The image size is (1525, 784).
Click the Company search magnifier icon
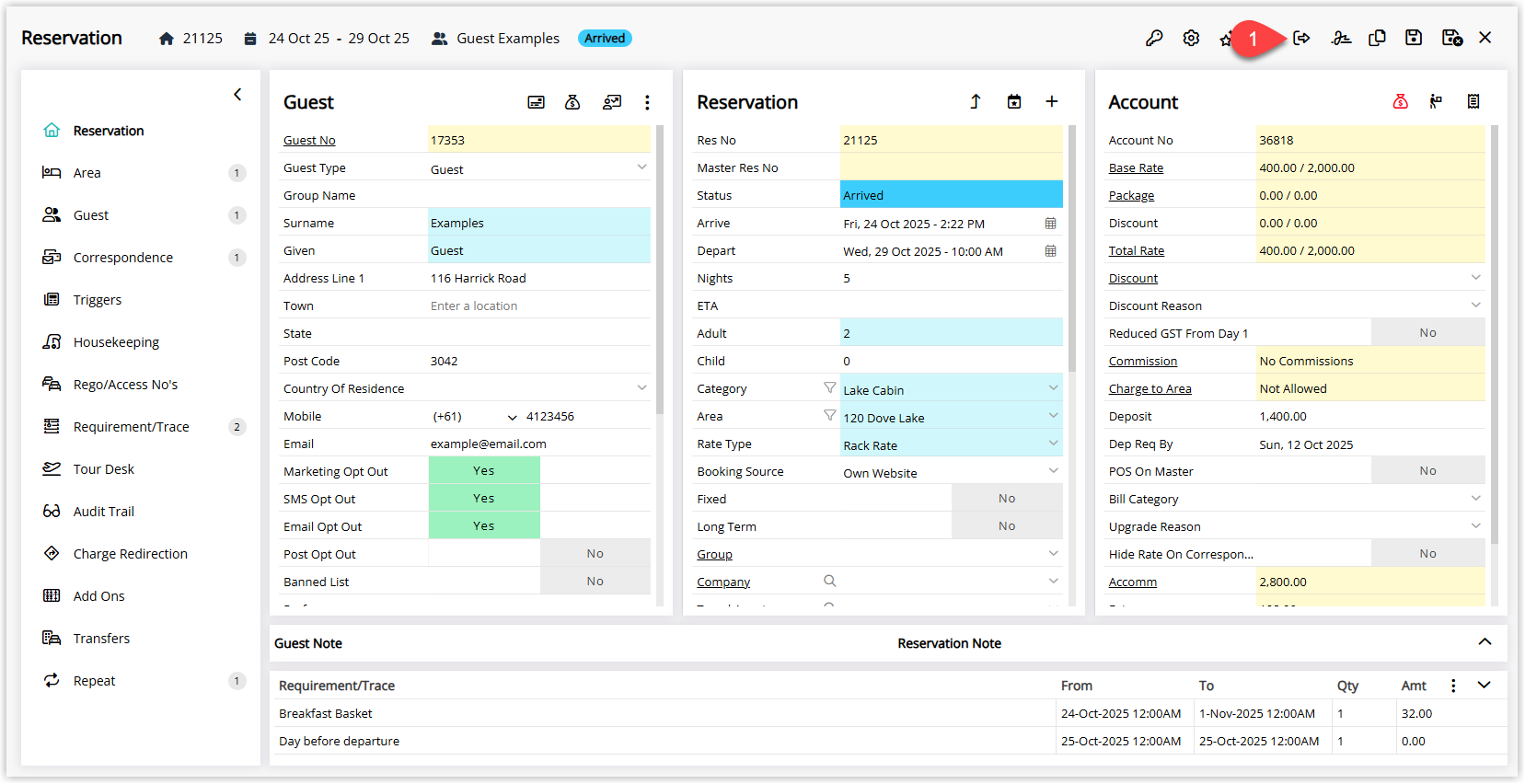tap(829, 581)
